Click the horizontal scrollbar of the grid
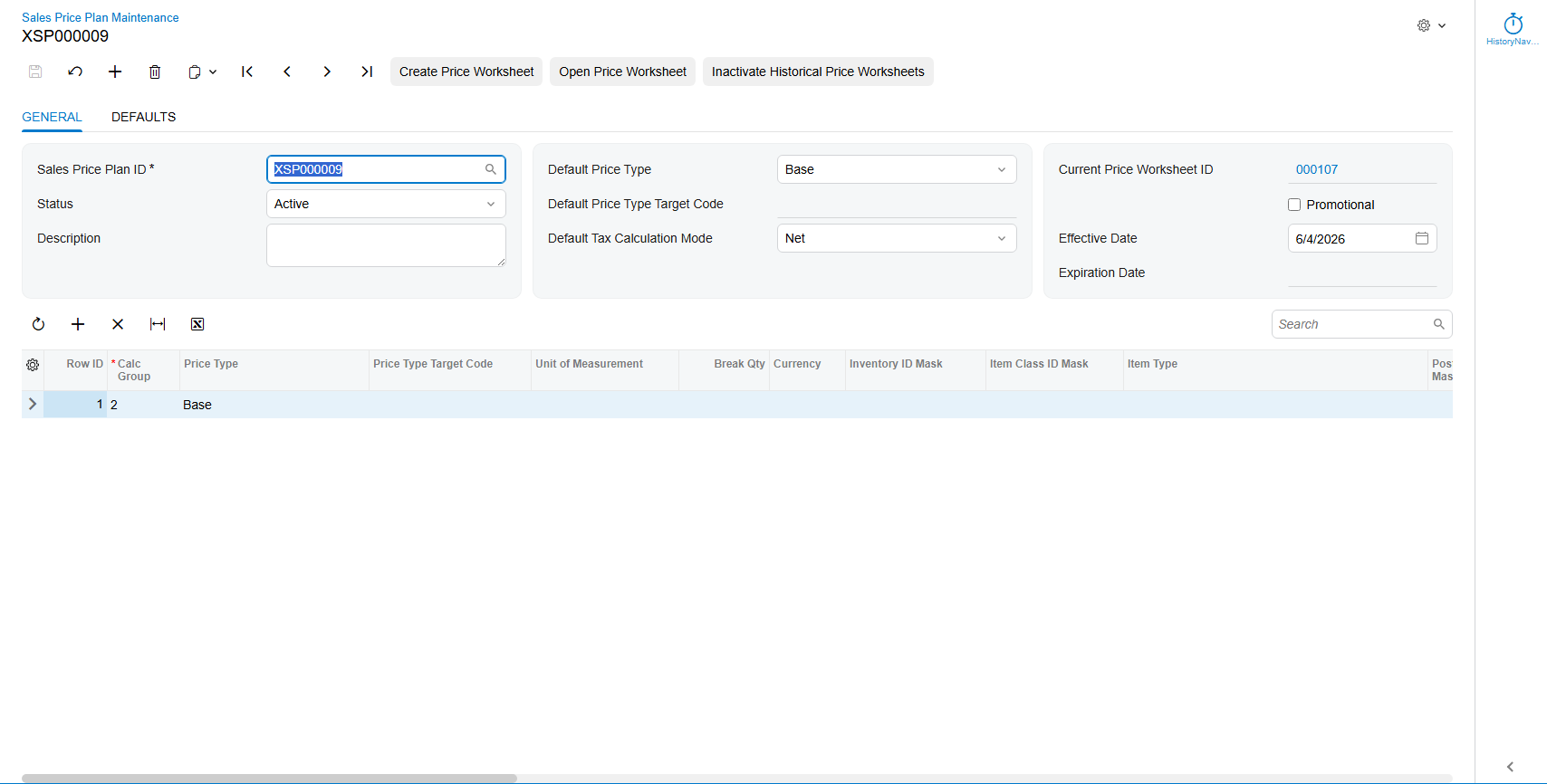 [x=269, y=779]
